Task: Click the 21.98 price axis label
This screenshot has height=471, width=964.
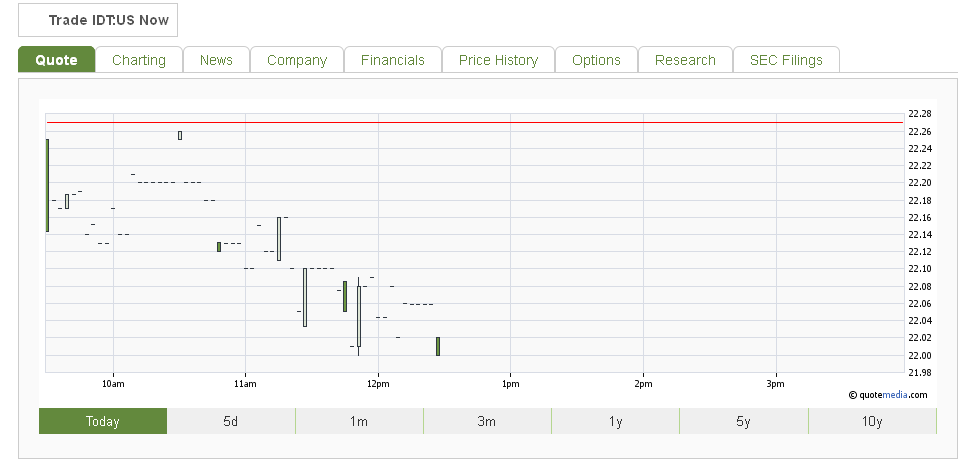Action: click(x=920, y=372)
